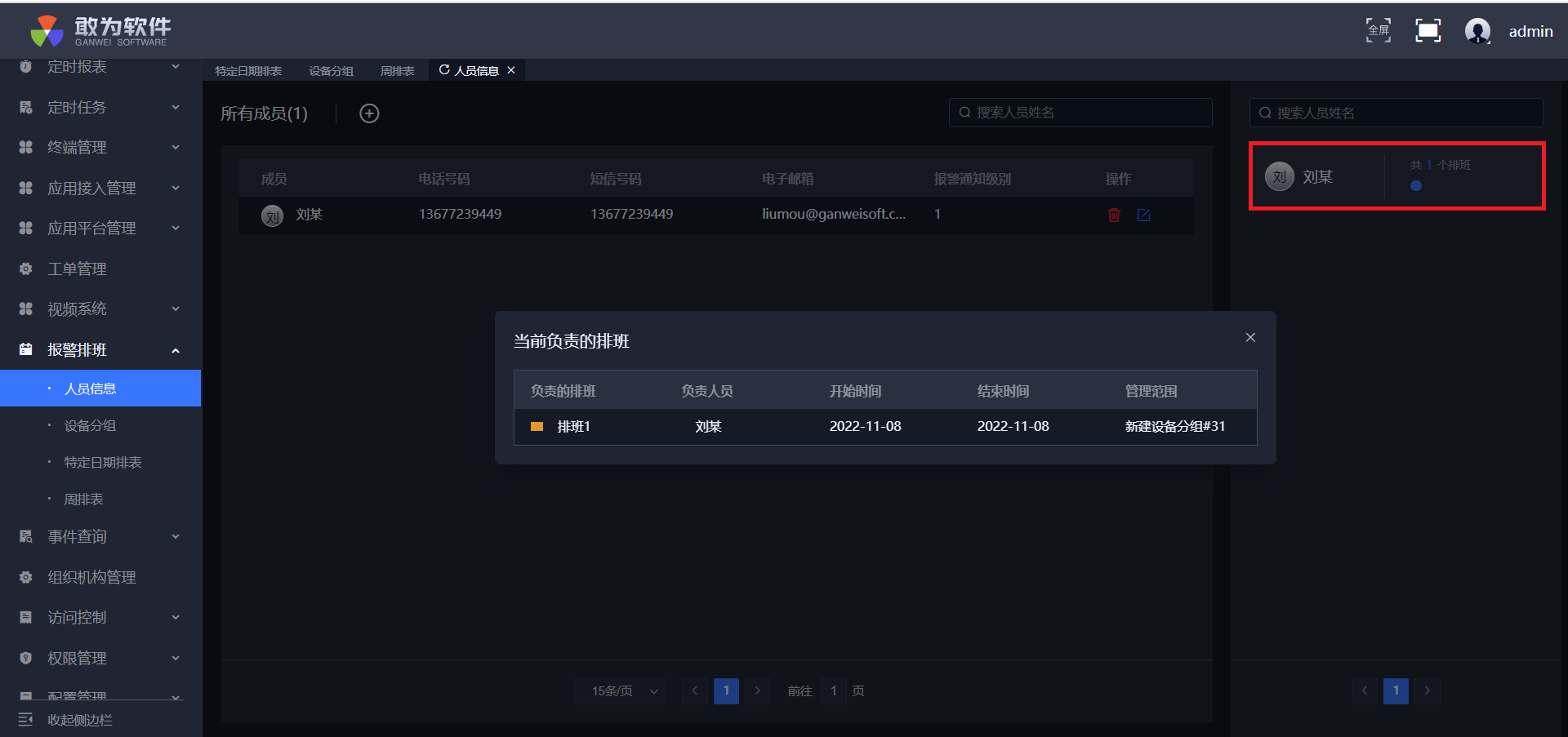Edit member 刘某 with pencil icon
Screen dimensions: 1568x737
1143,215
